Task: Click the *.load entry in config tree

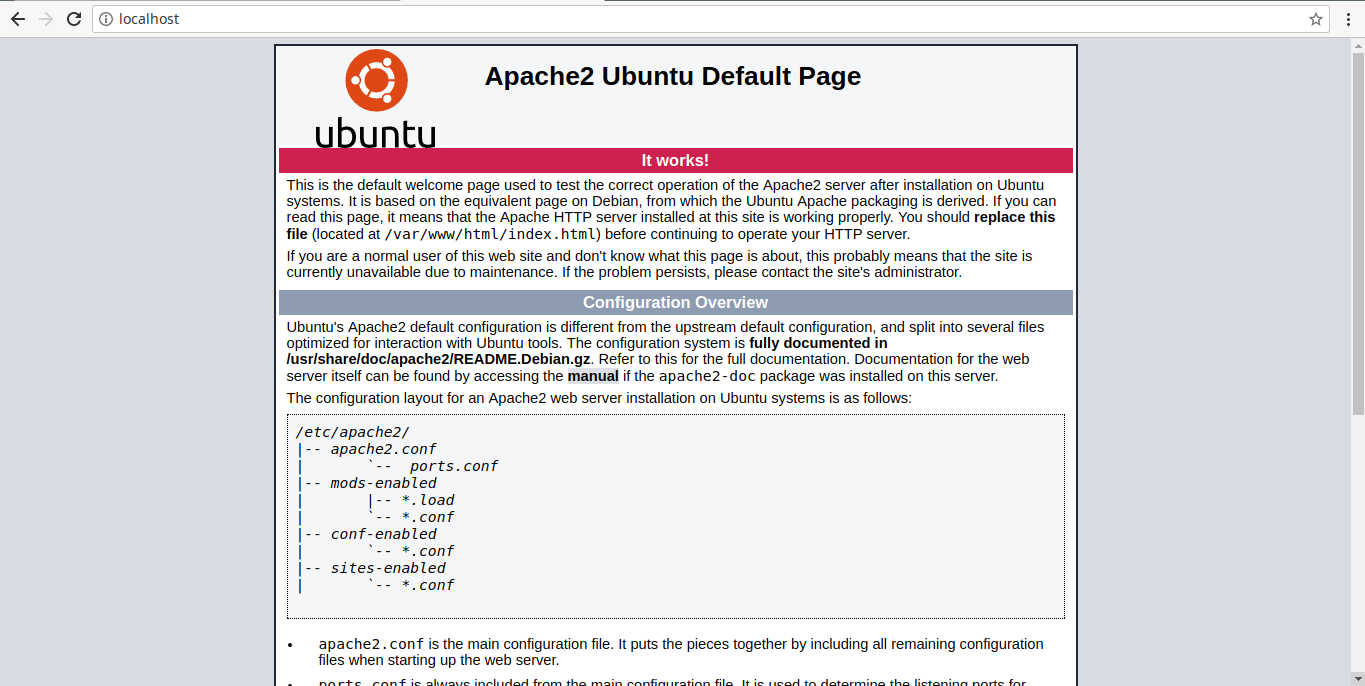Action: point(428,500)
